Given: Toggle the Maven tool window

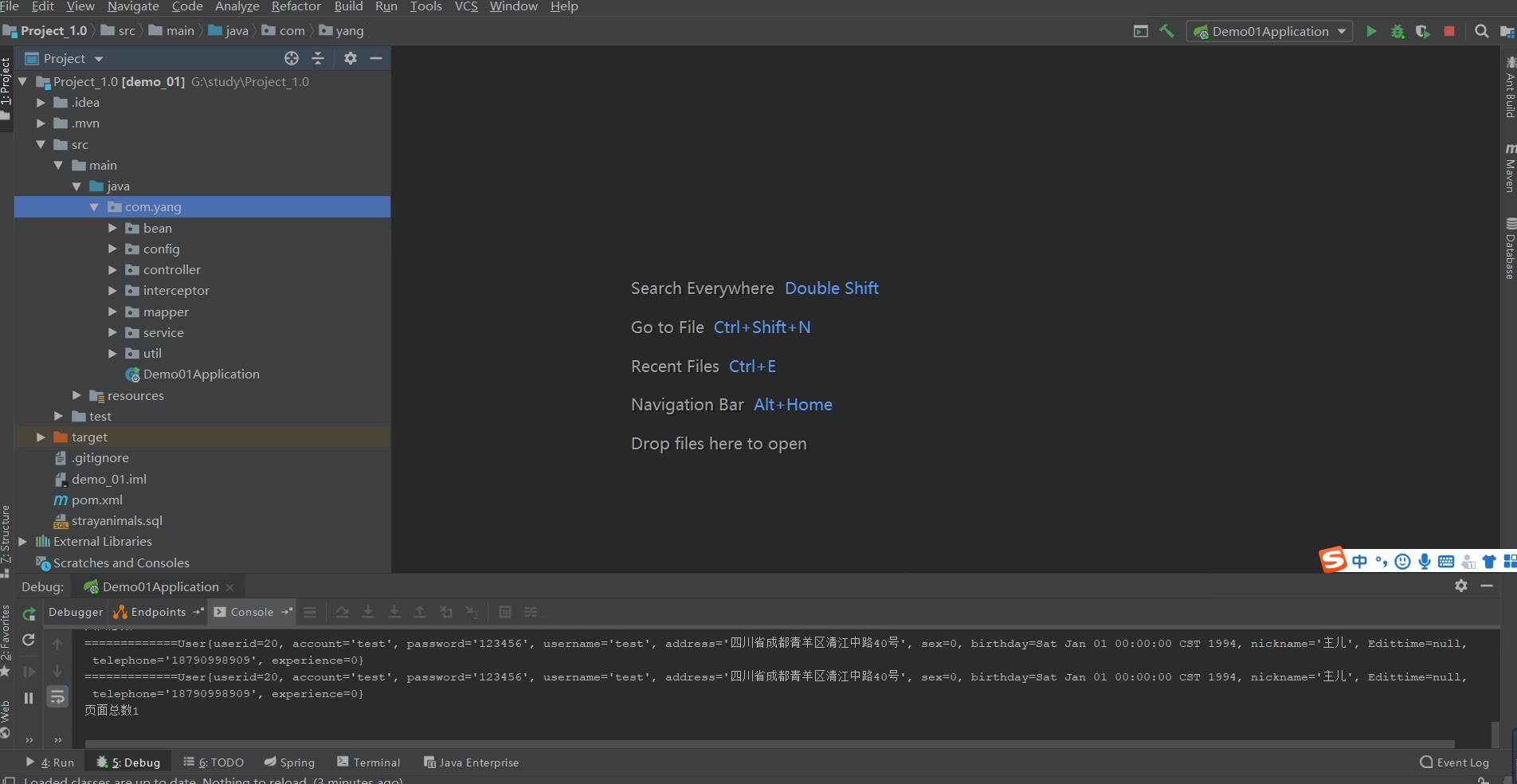Looking at the screenshot, I should click(1509, 168).
